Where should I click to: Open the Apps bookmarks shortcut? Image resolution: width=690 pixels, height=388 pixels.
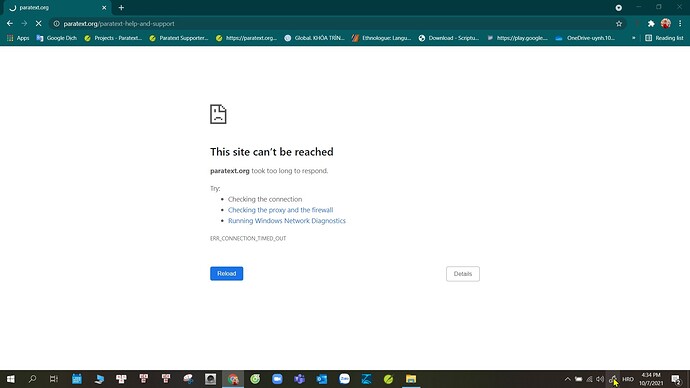coord(18,38)
